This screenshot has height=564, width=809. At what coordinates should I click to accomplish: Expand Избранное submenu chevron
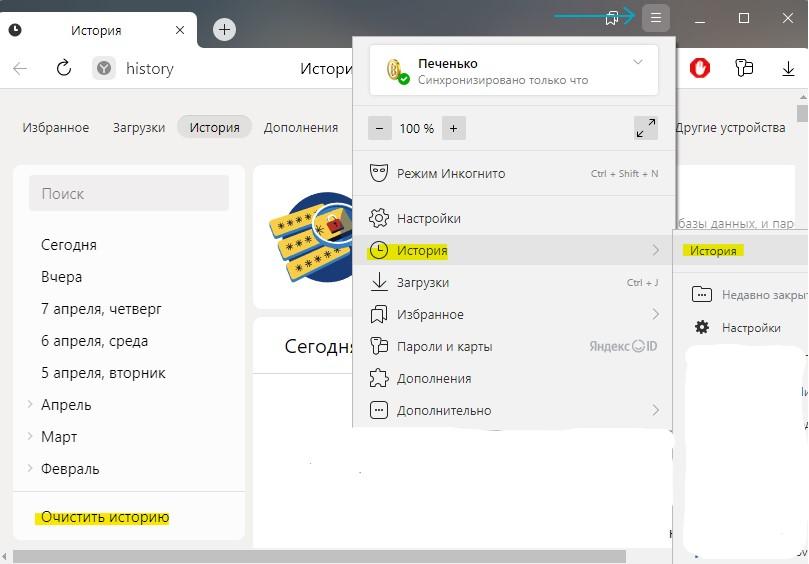point(656,314)
